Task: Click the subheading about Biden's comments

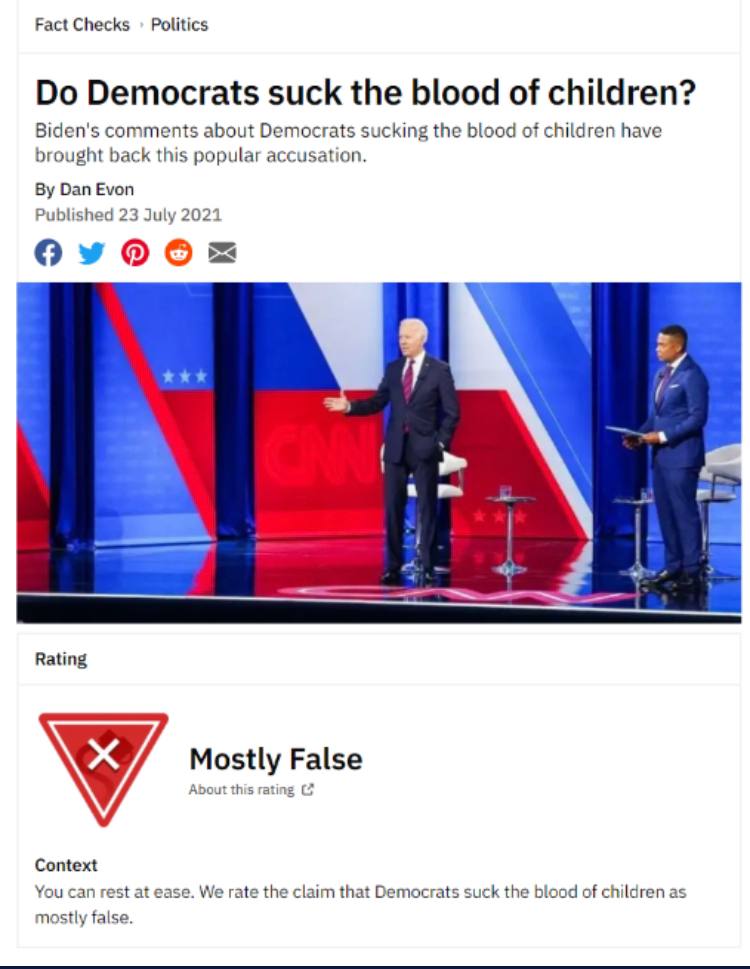Action: pos(348,143)
